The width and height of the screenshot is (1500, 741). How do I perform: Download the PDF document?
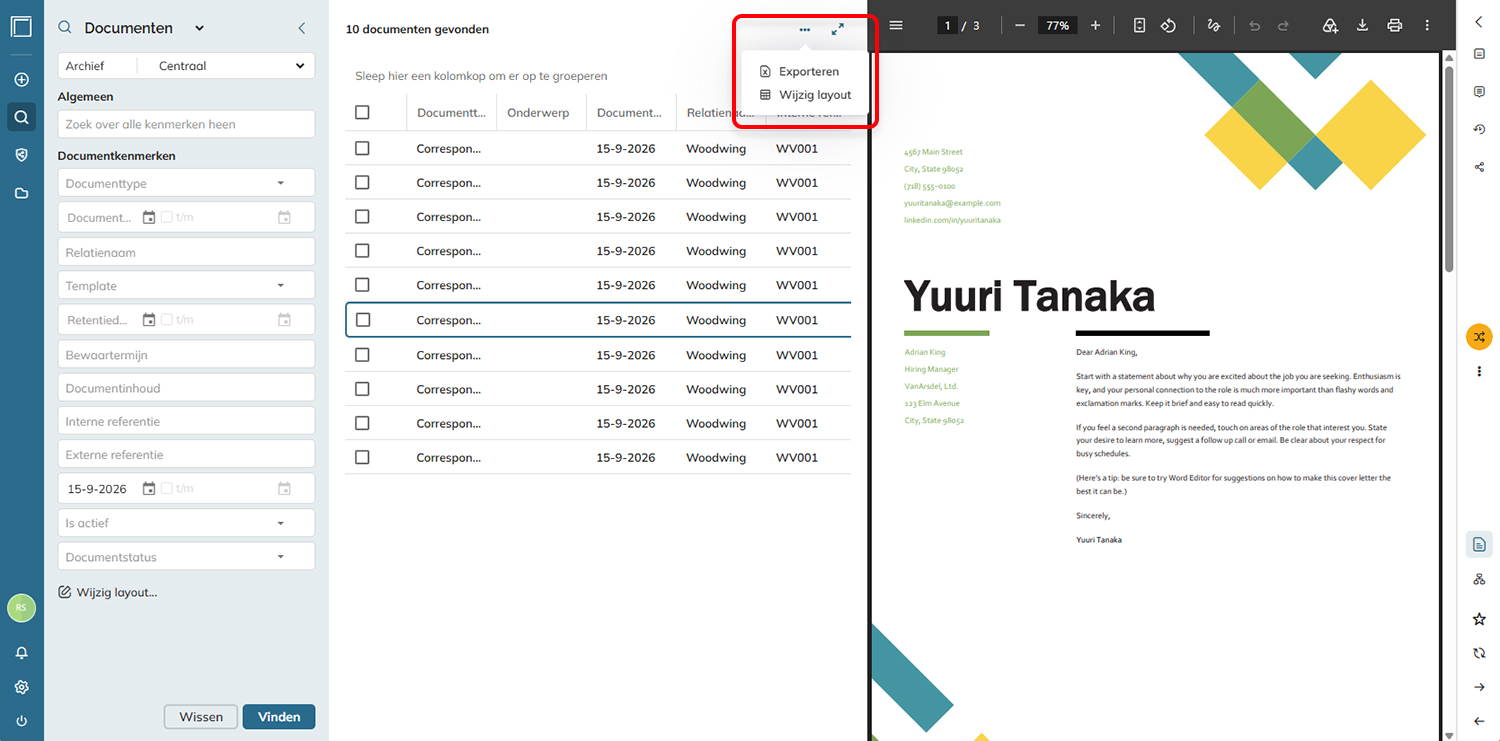(1362, 25)
